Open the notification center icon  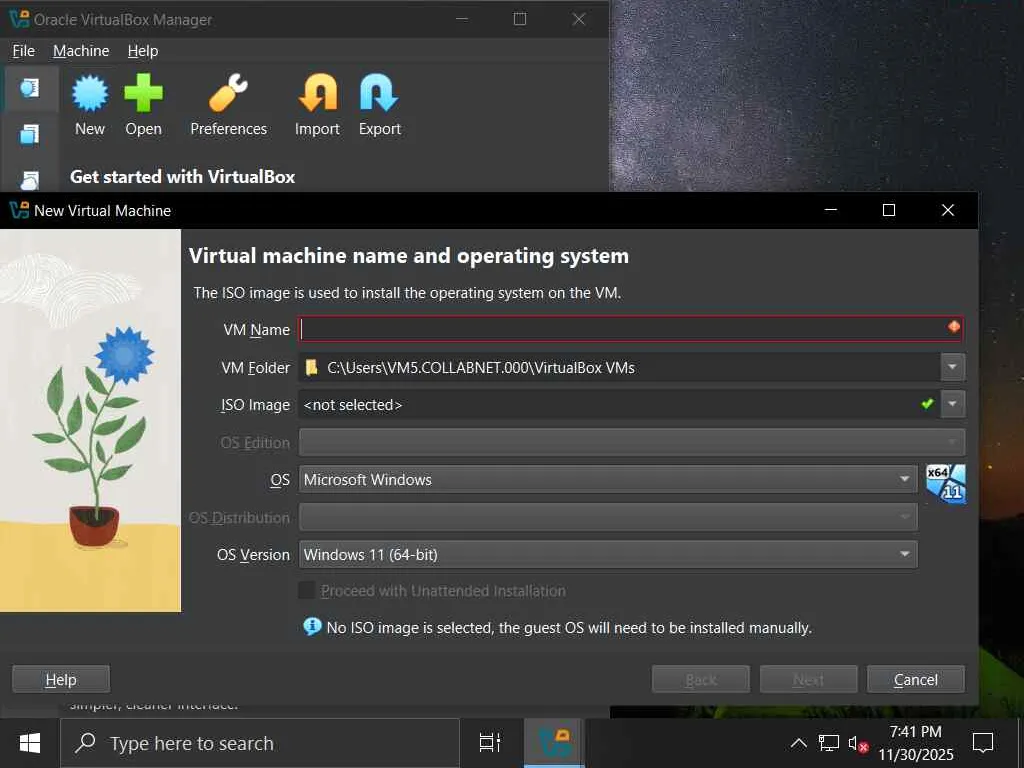point(983,743)
